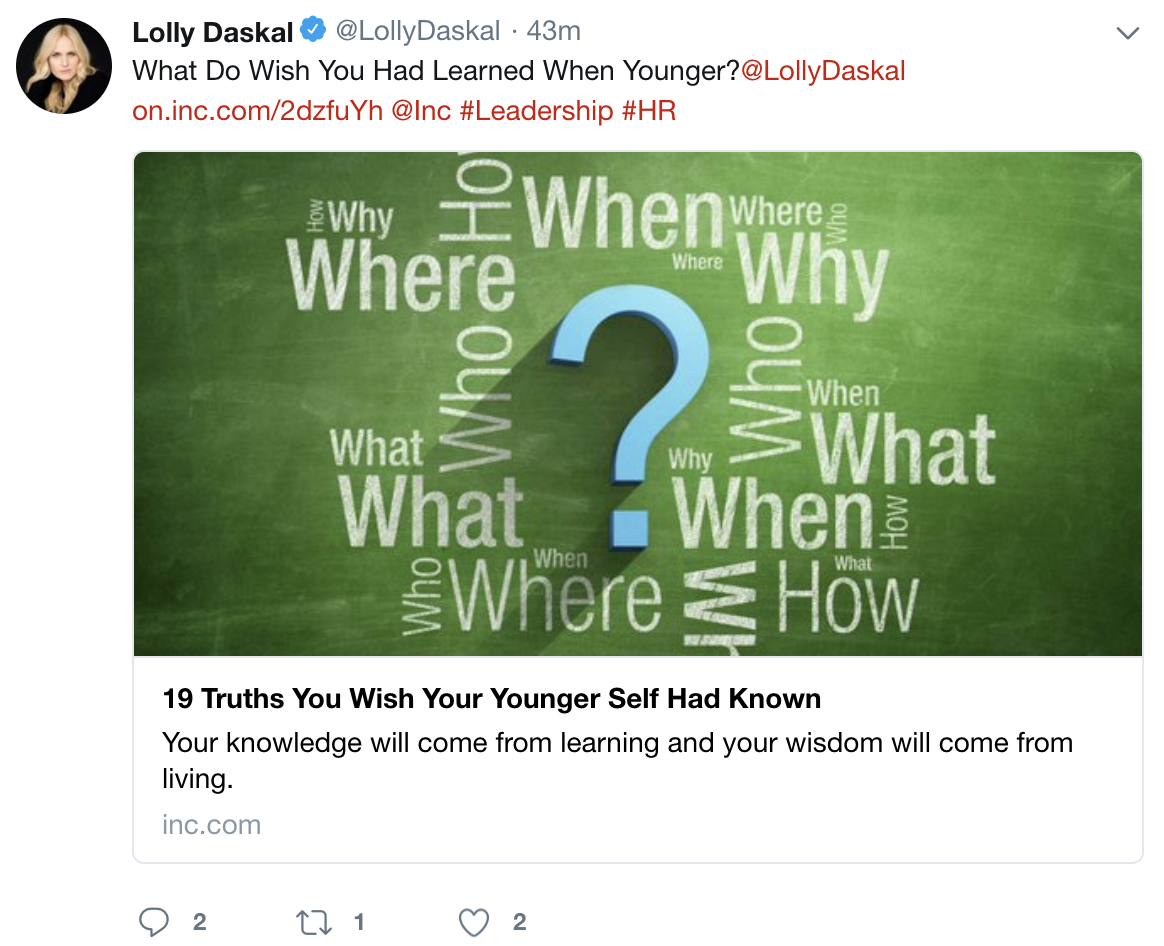
Task: Click the 43m timestamp
Action: (x=553, y=30)
